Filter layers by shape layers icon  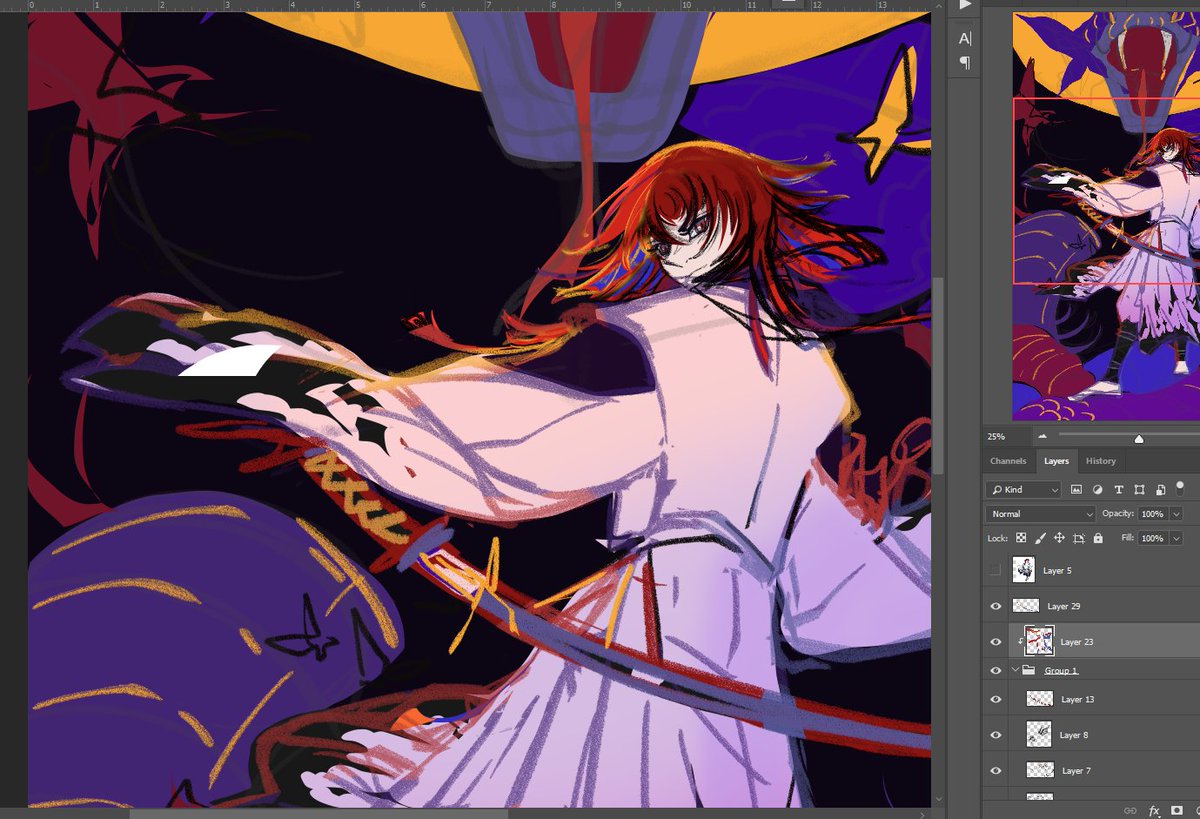[x=1139, y=490]
